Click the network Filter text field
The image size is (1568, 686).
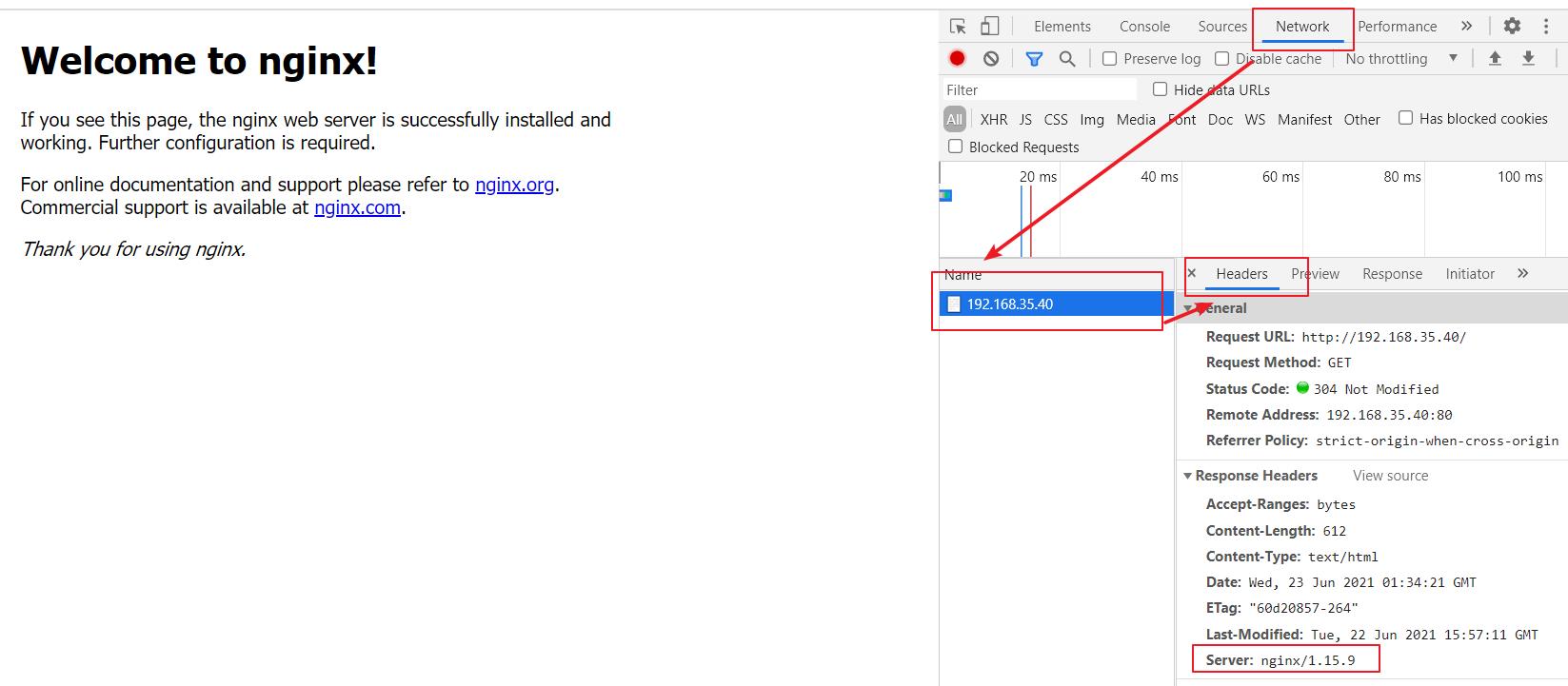point(1039,89)
